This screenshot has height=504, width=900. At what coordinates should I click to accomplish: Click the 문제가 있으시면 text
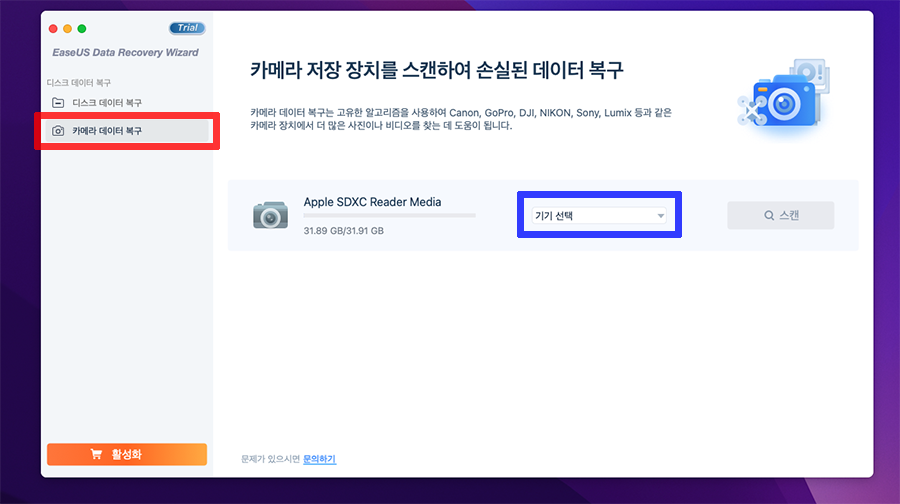tap(270, 459)
